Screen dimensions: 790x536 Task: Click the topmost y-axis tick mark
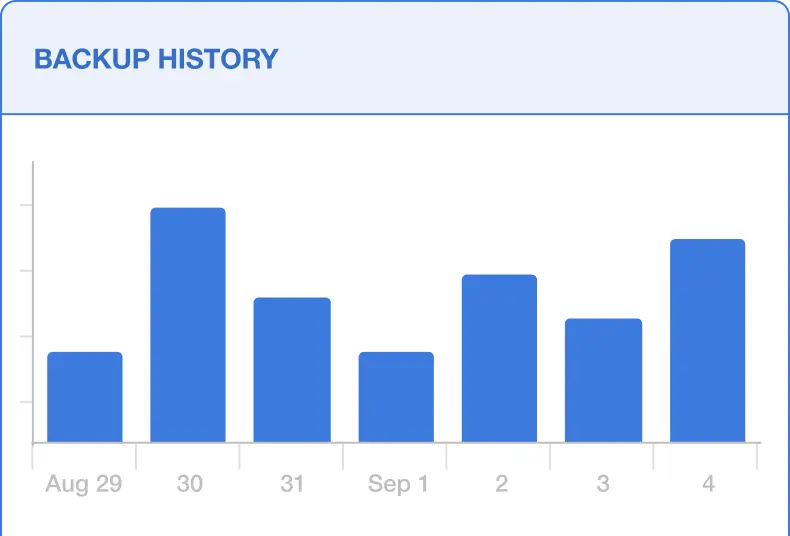pyautogui.click(x=27, y=205)
